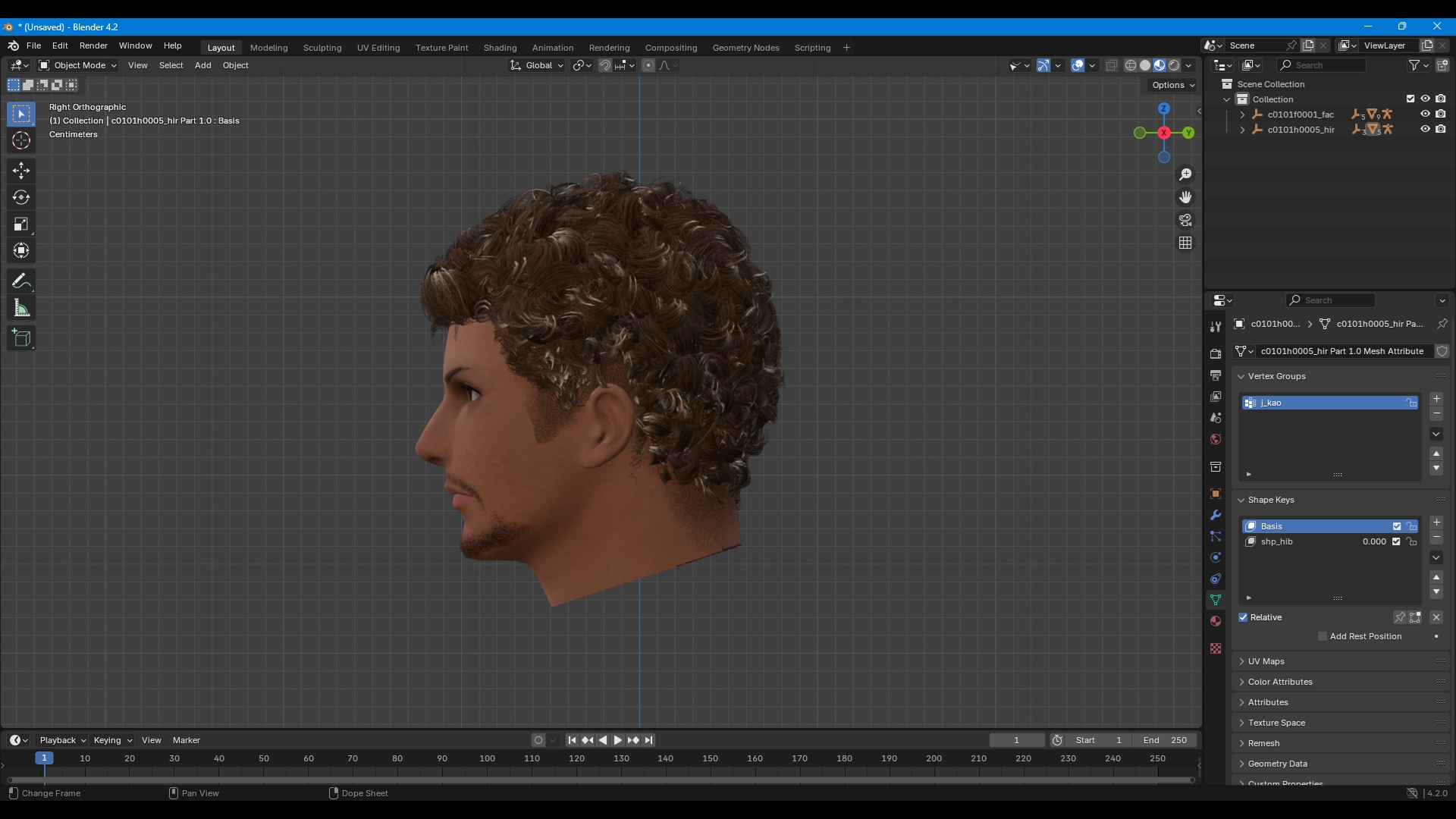Screen dimensions: 1456x819
Task: Expand c0101f0001_fac in outliner
Action: (x=1242, y=115)
